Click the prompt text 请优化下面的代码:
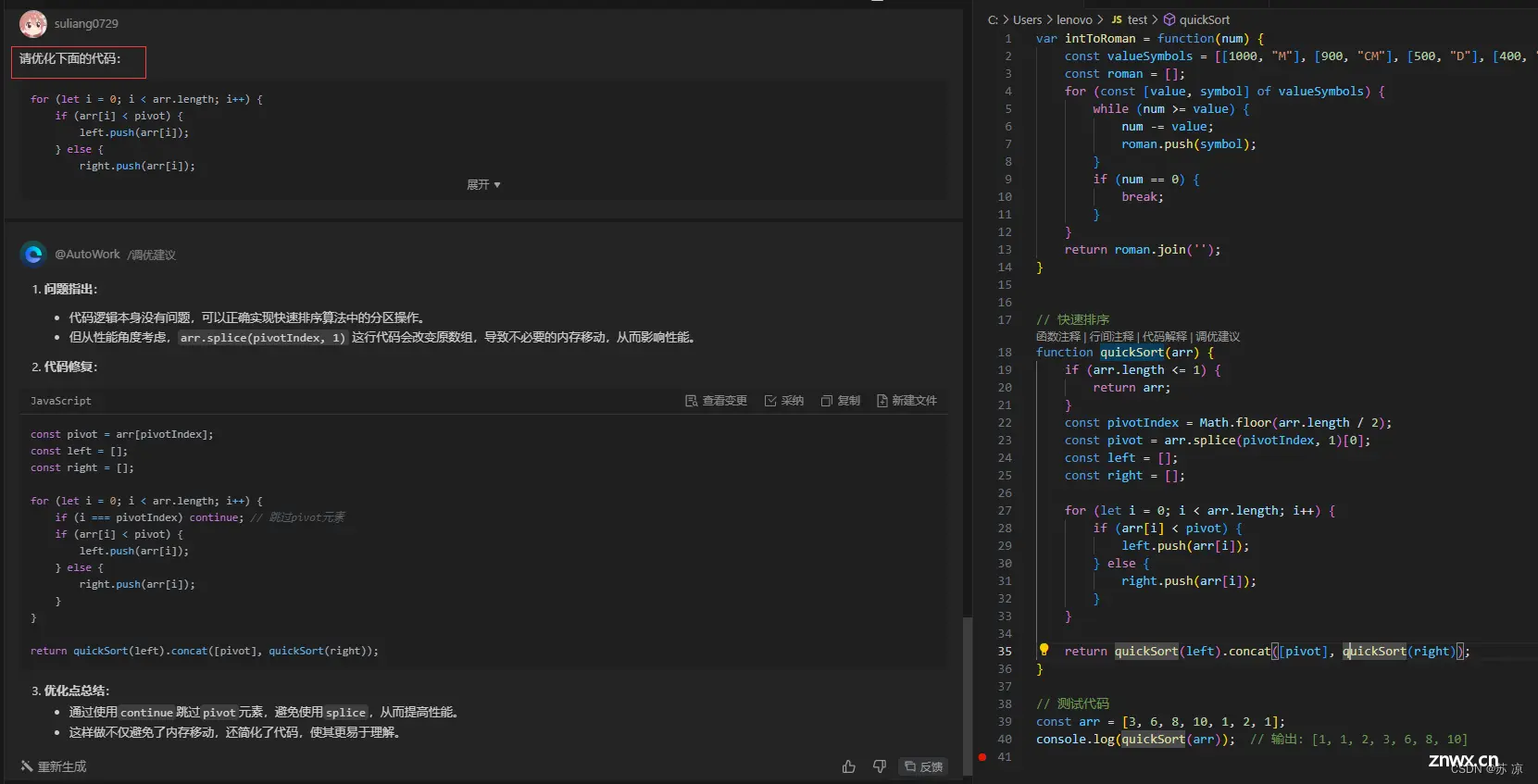Image resolution: width=1538 pixels, height=784 pixels. click(x=69, y=58)
